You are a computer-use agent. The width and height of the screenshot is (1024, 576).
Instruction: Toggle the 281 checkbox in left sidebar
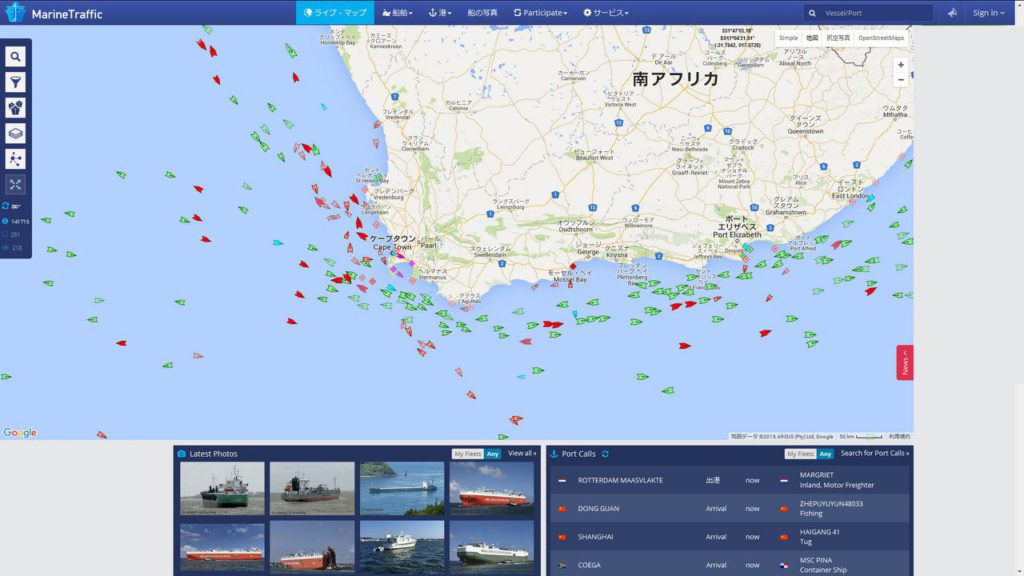tap(5, 234)
